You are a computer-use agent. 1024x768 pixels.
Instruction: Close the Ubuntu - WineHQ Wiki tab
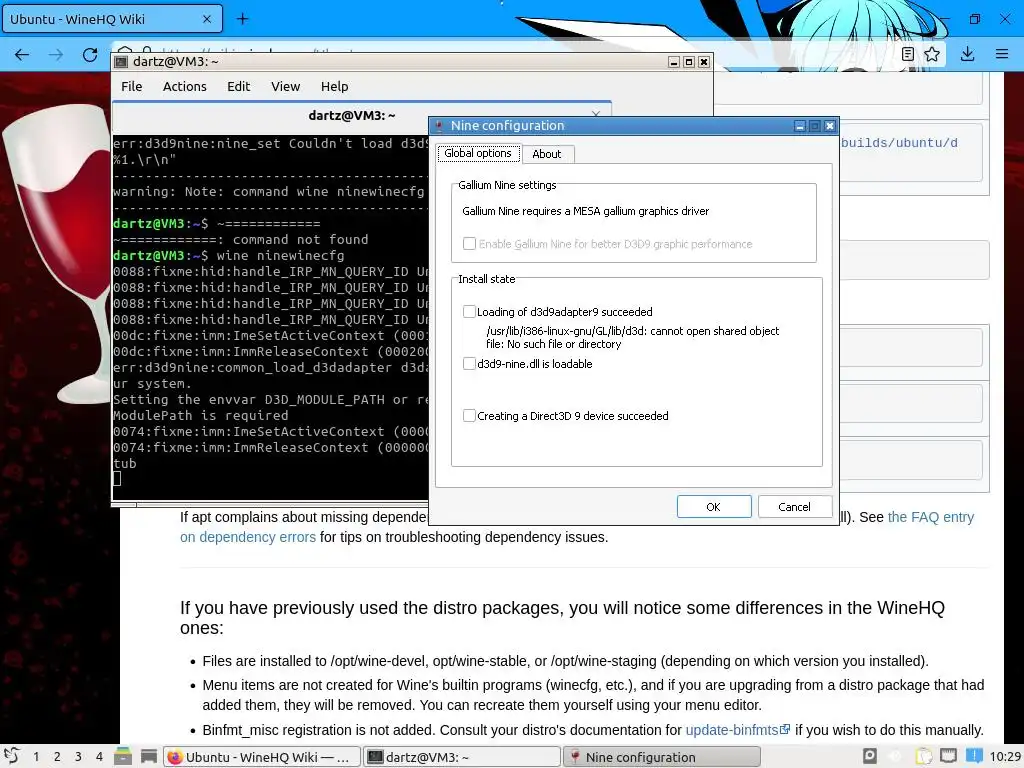pos(207,19)
